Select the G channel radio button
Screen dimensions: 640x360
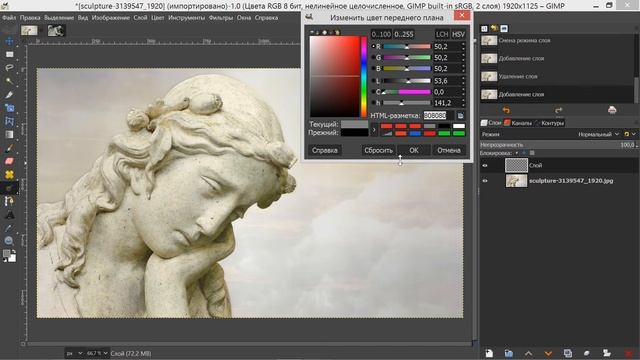pos(373,58)
